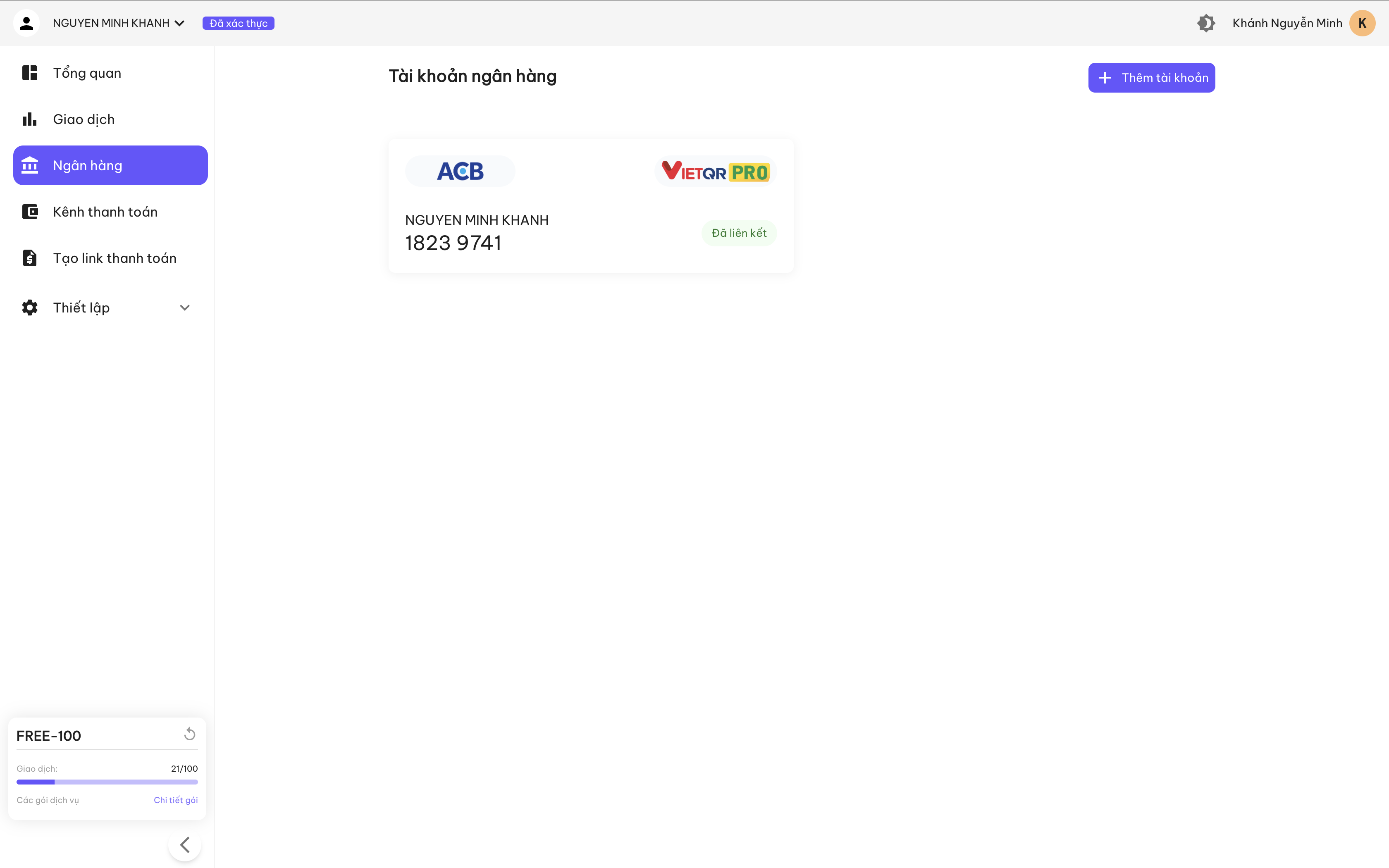Viewport: 1389px width, 868px height.
Task: Click the Thêm tài khoản button
Action: tap(1151, 77)
